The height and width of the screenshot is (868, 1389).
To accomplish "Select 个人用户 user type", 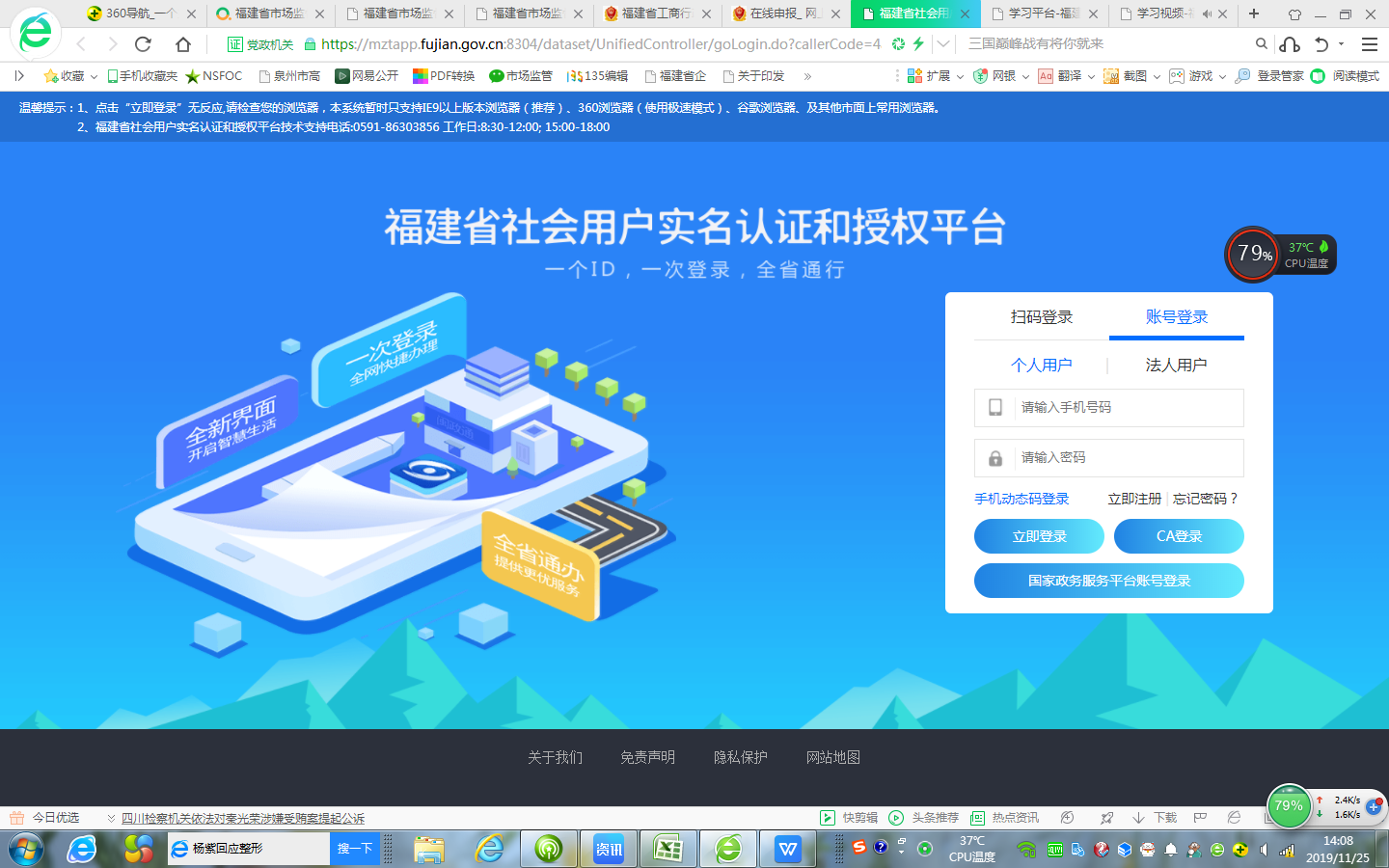I will pos(1041,365).
